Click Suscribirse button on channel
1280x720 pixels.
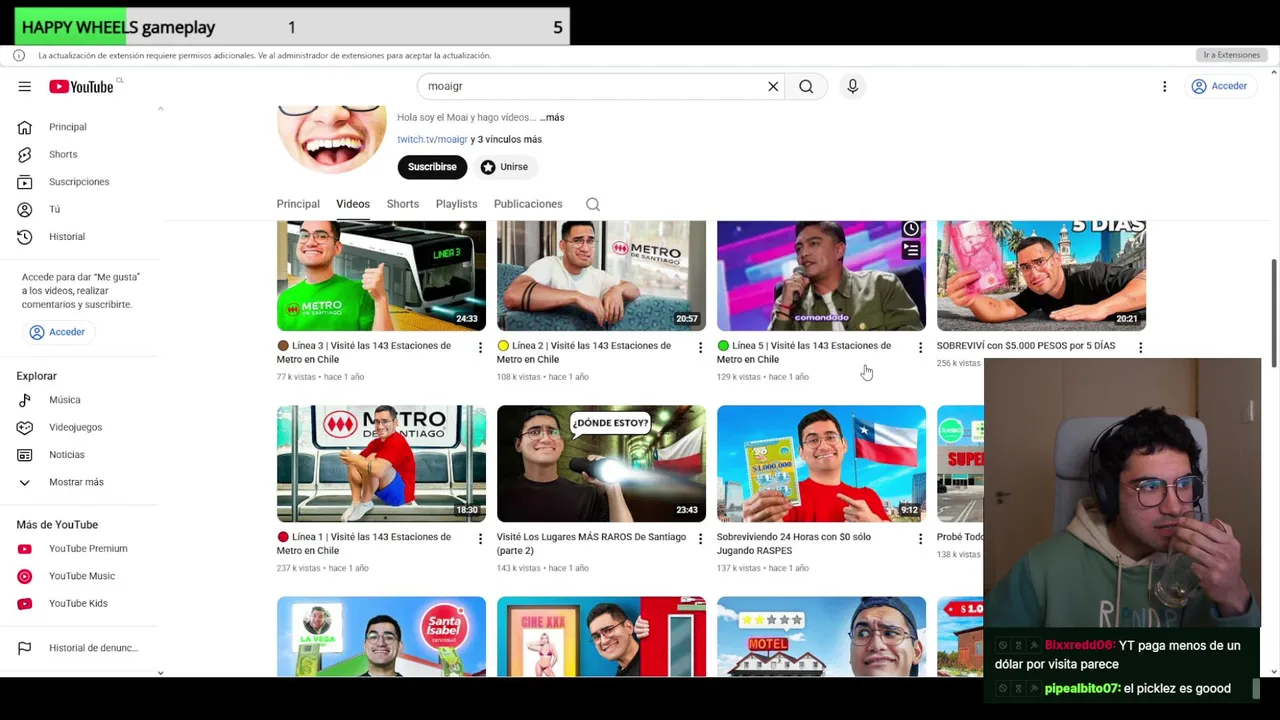[432, 167]
